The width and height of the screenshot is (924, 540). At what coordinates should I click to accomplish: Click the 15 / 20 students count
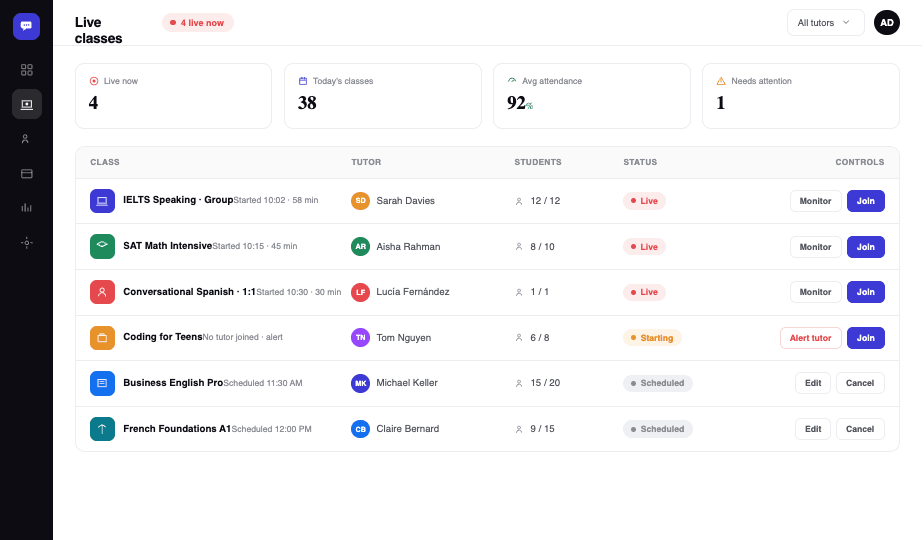(x=545, y=383)
